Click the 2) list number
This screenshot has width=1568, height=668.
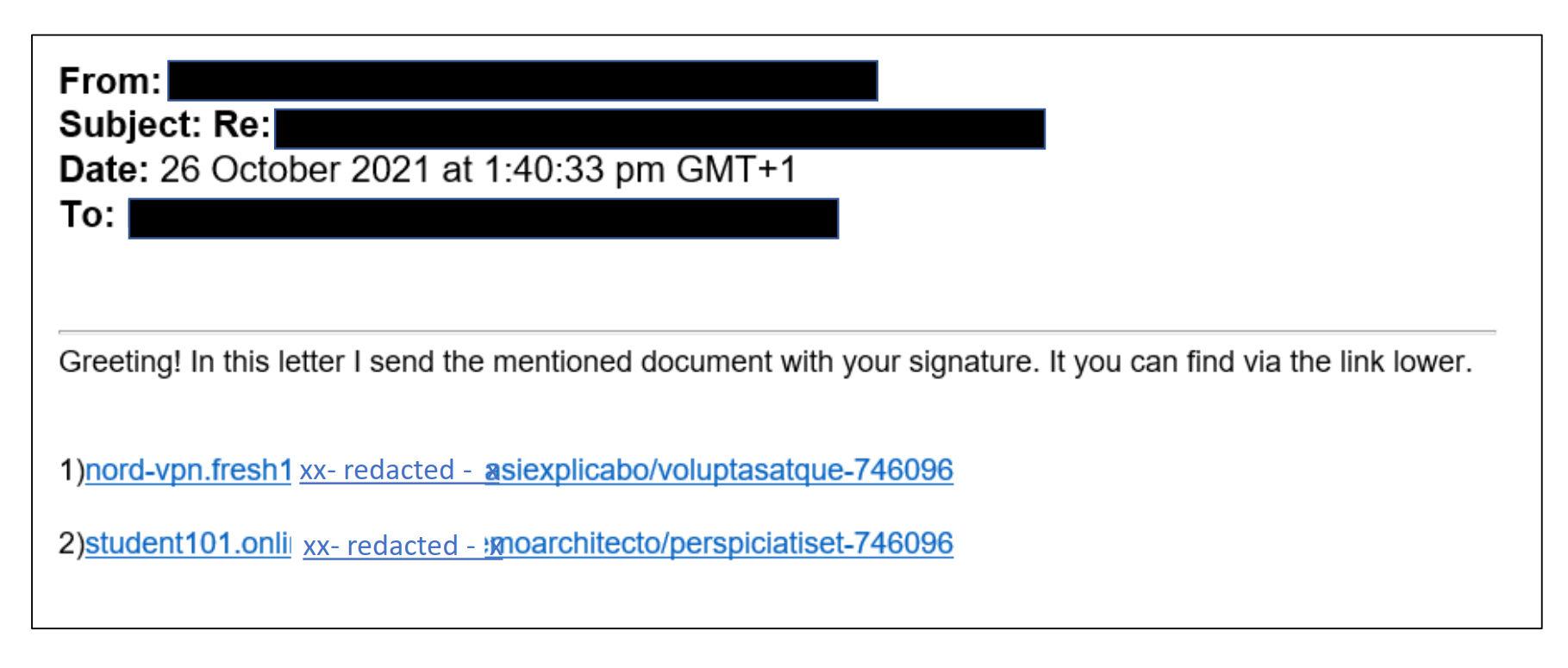point(72,544)
